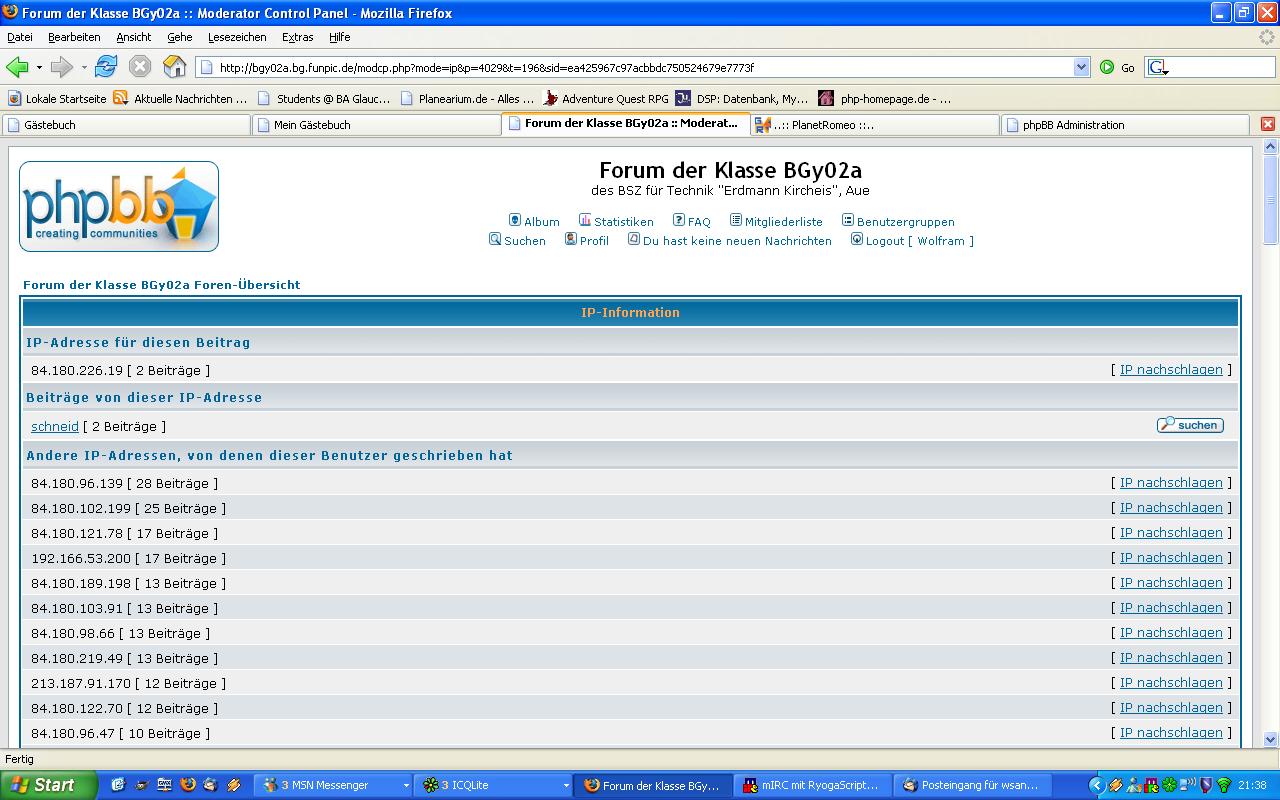Viewport: 1280px width, 800px height.
Task: Expand the MSN Messenger taskbar group
Action: pos(406,786)
